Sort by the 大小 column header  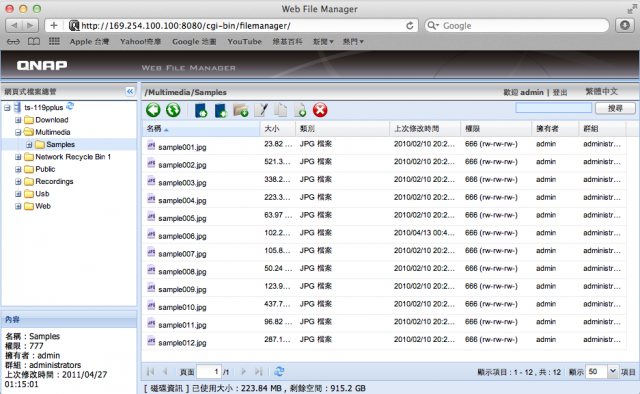[278, 129]
